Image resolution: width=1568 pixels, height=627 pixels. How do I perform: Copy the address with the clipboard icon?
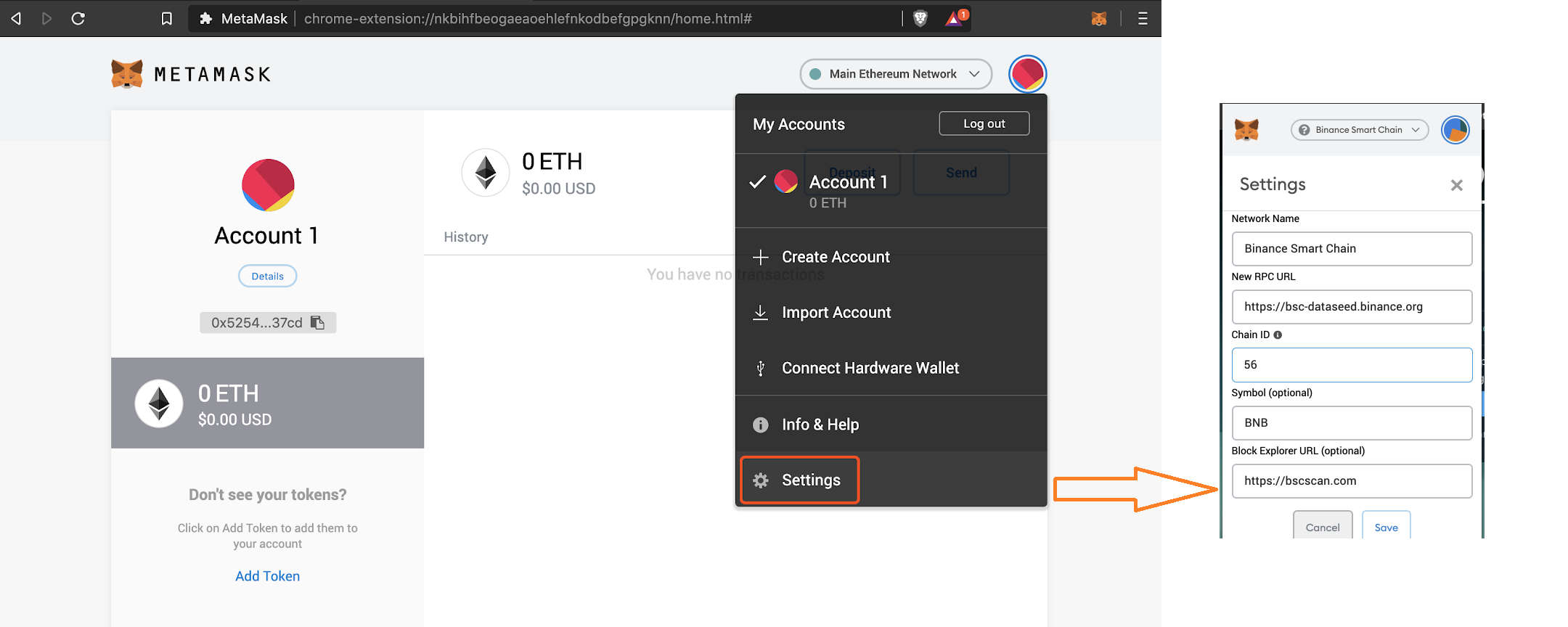point(317,322)
